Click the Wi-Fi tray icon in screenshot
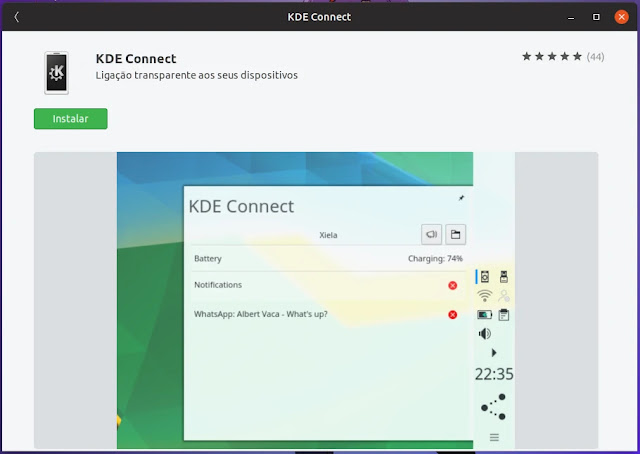640x454 pixels. point(484,296)
